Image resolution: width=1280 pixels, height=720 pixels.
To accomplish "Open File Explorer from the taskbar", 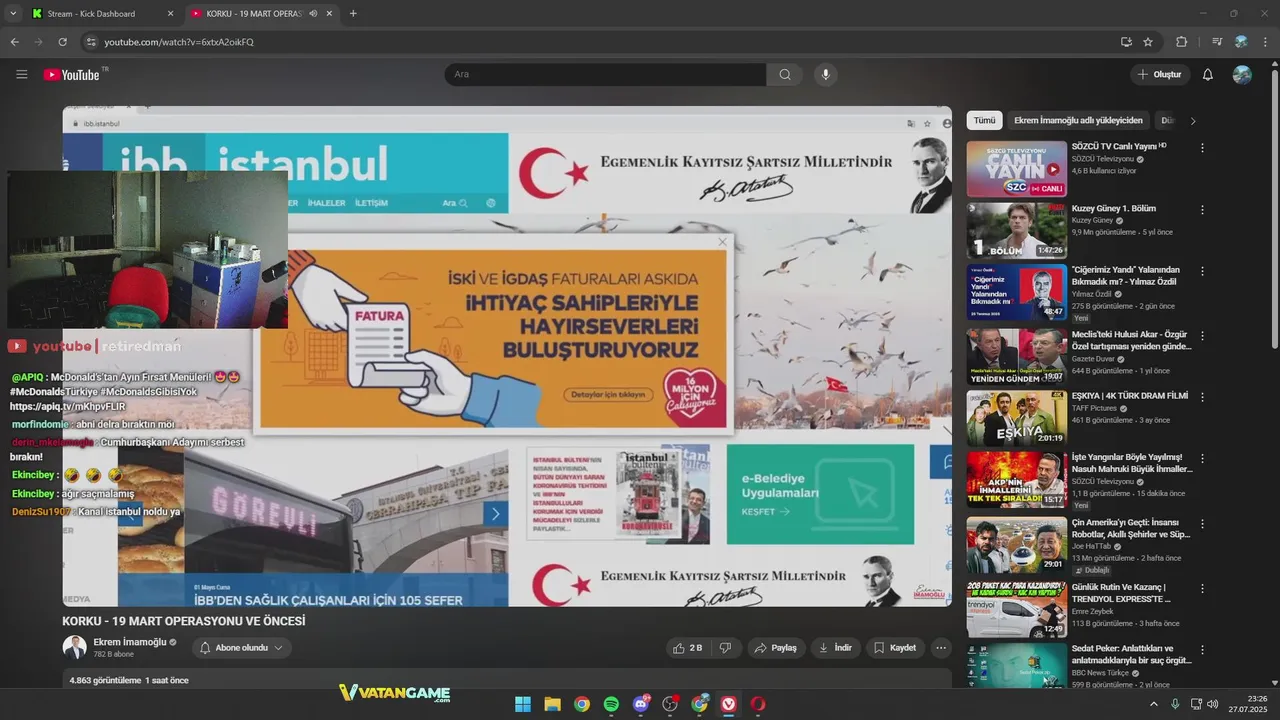I will [552, 704].
